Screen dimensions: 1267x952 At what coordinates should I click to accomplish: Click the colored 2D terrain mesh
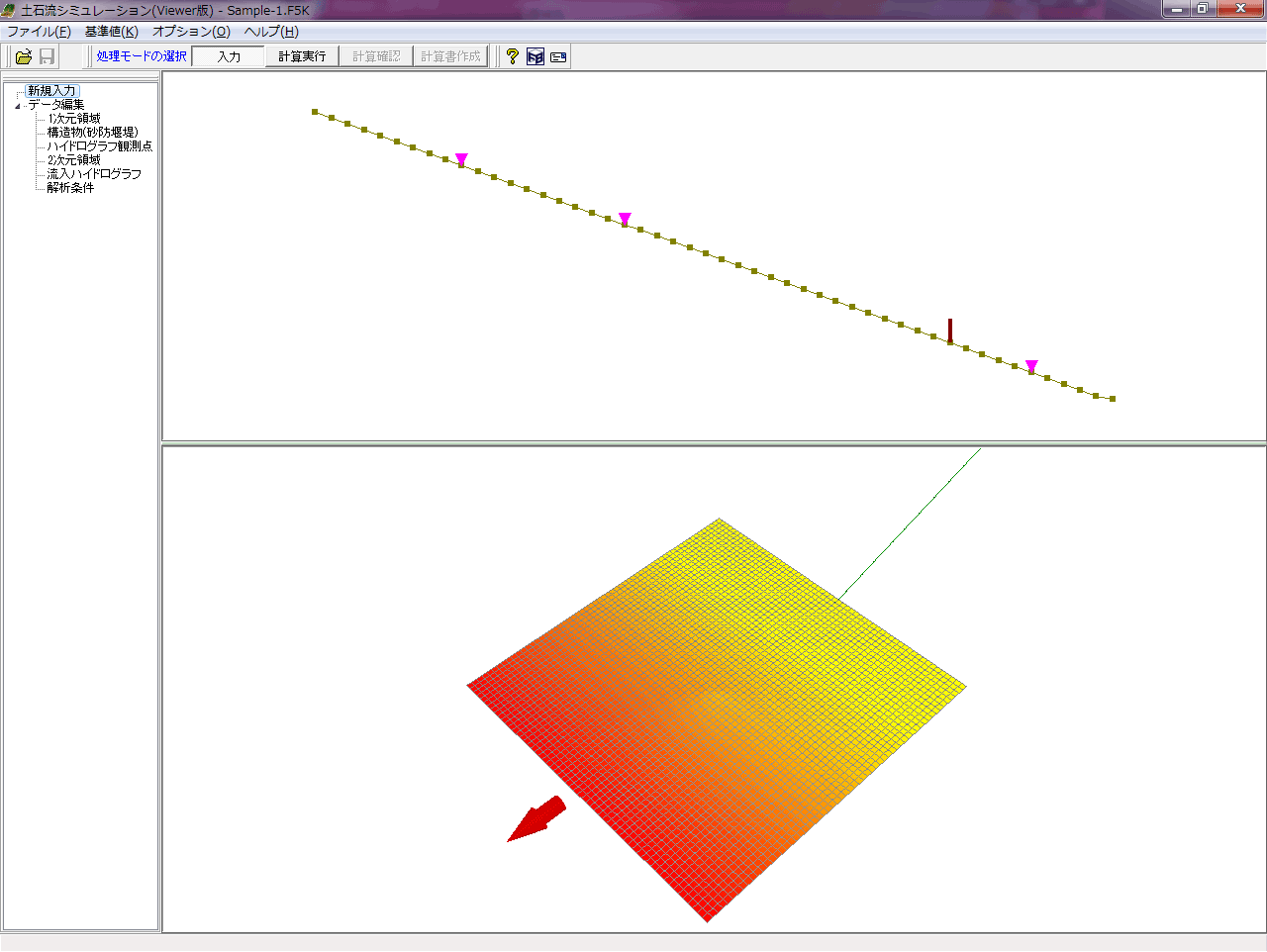pos(713,713)
